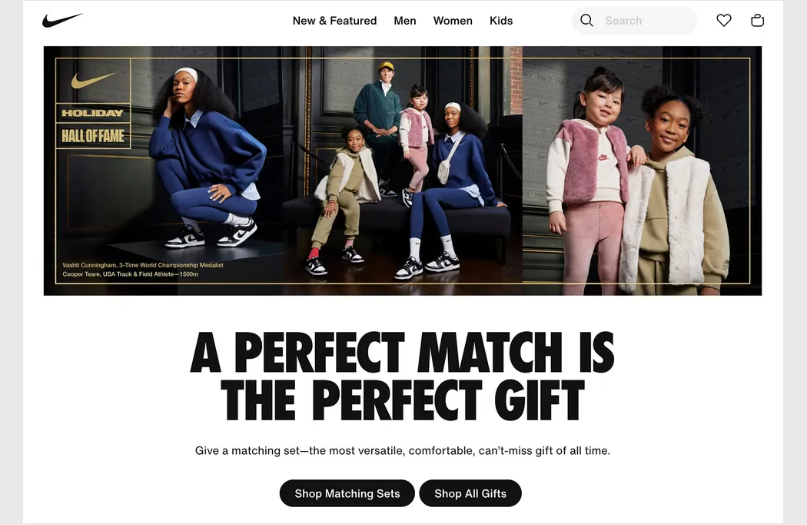Open the shopping bag icon

click(x=757, y=21)
